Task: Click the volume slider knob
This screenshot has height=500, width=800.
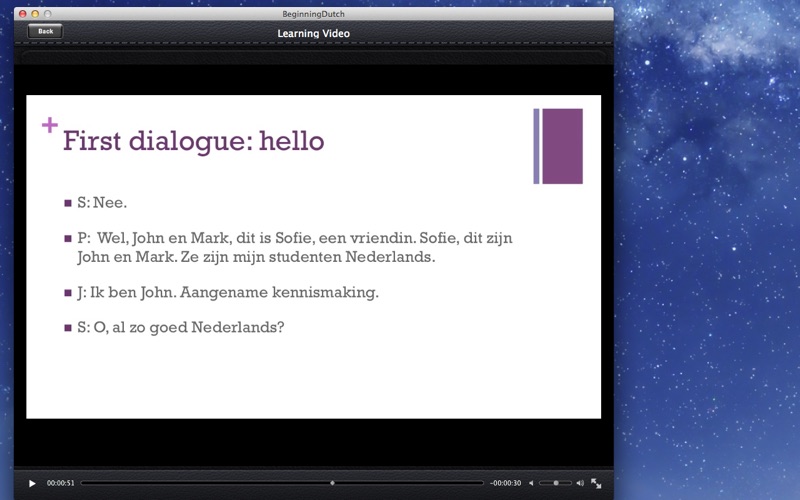Action: (556, 483)
